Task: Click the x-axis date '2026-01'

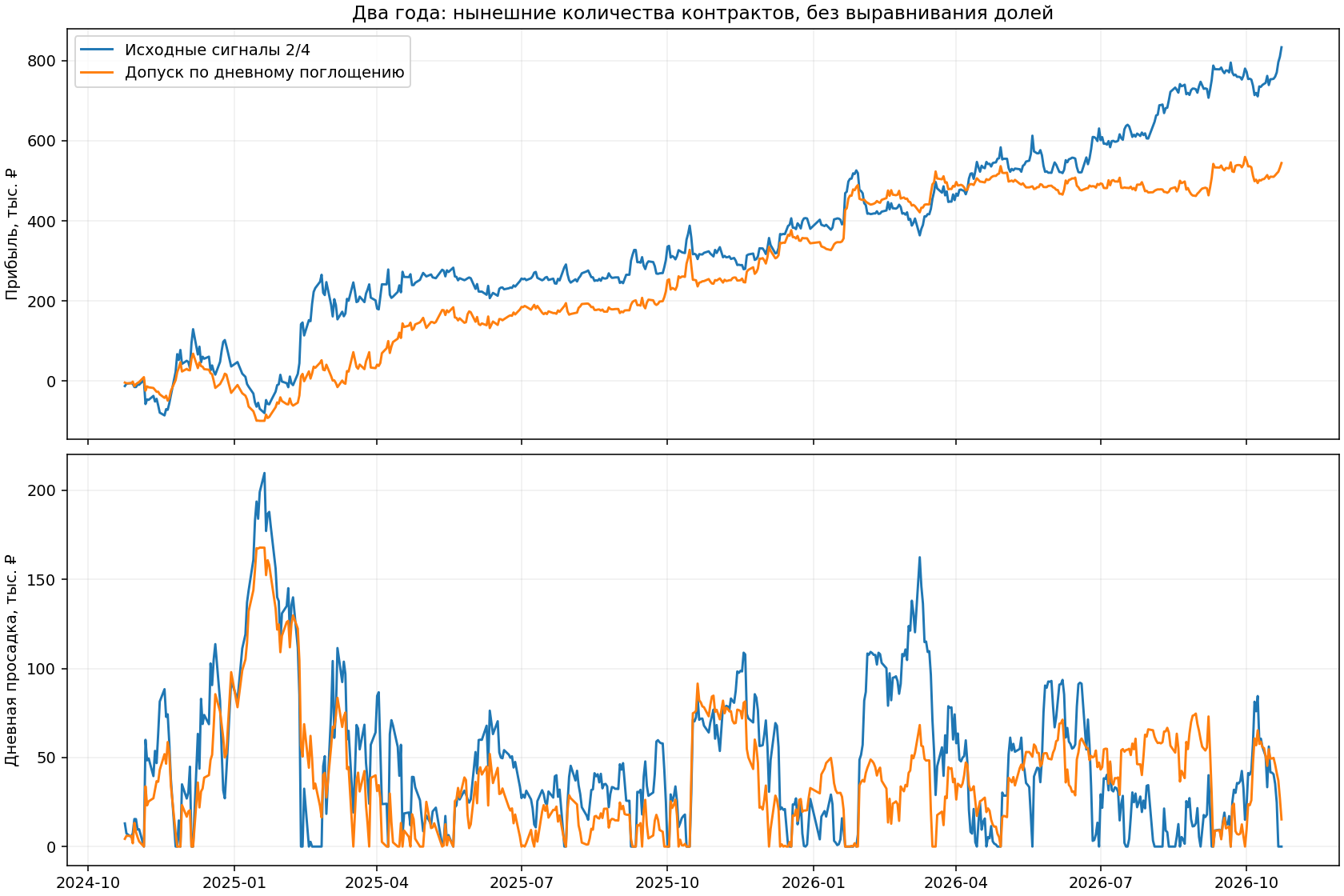Action: pos(814,882)
